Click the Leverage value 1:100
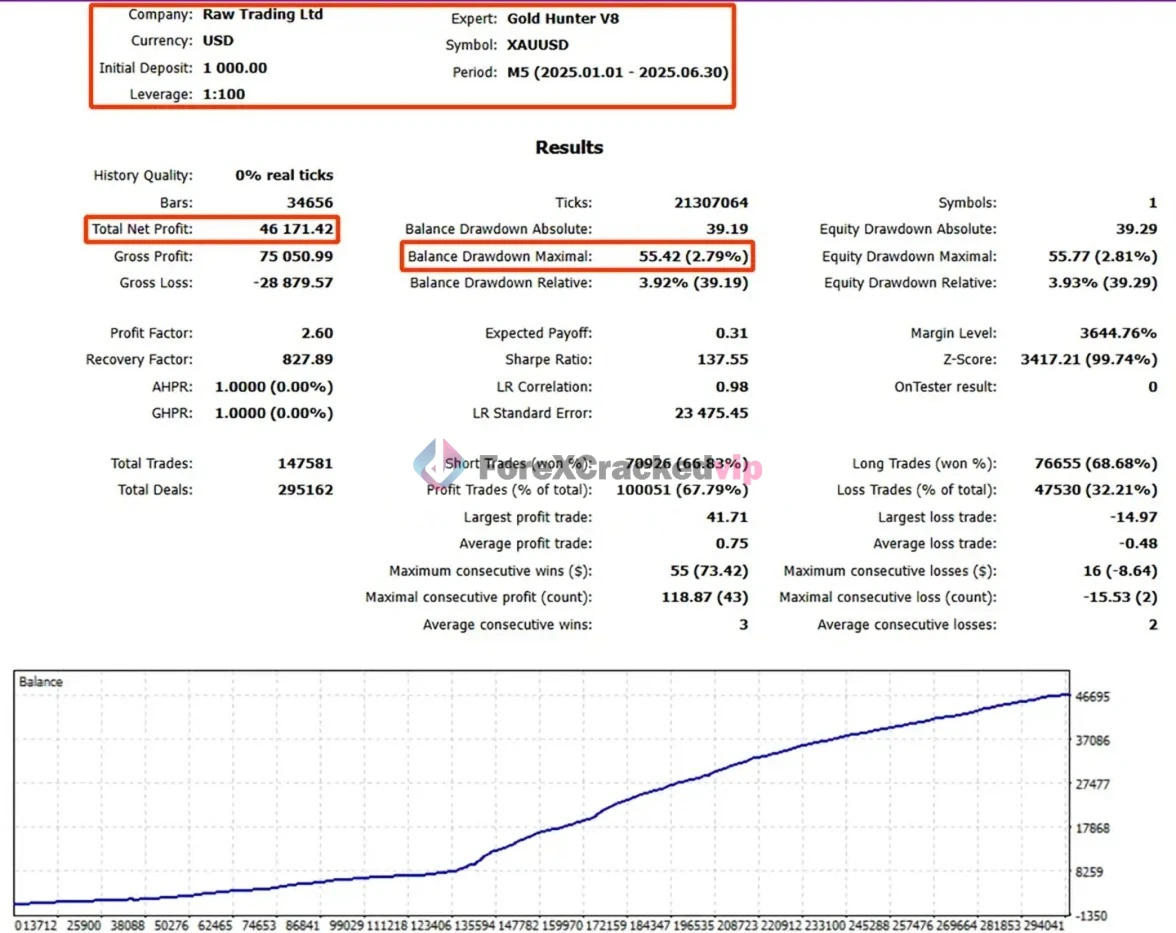The image size is (1176, 933). [x=224, y=94]
